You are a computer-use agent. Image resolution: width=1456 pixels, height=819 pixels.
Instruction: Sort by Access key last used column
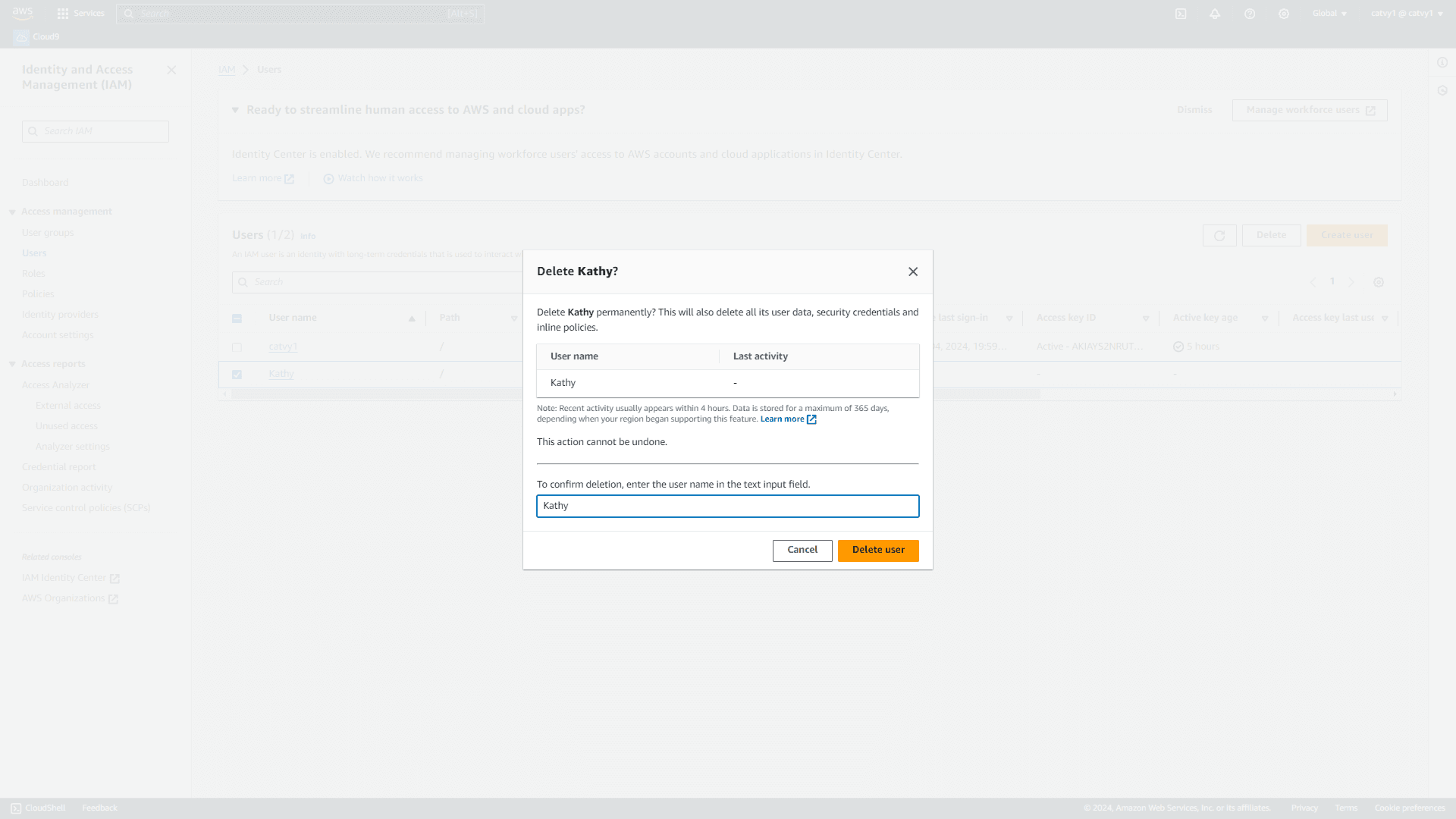point(1385,318)
